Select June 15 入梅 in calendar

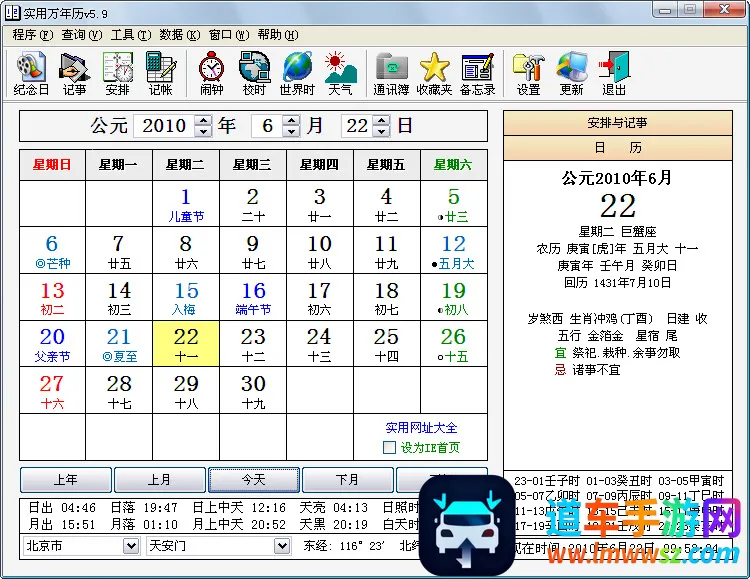185,296
